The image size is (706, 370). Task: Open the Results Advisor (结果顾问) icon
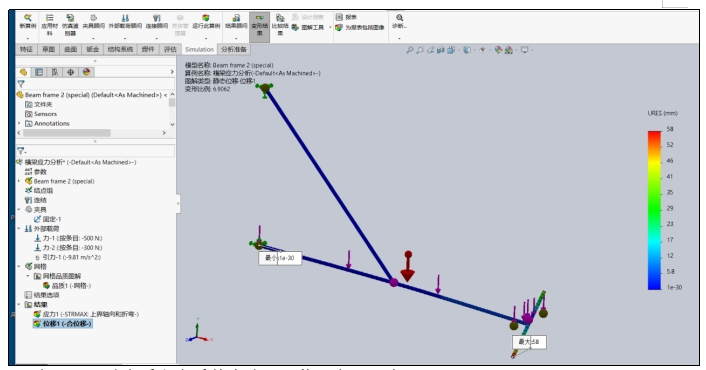[236, 22]
